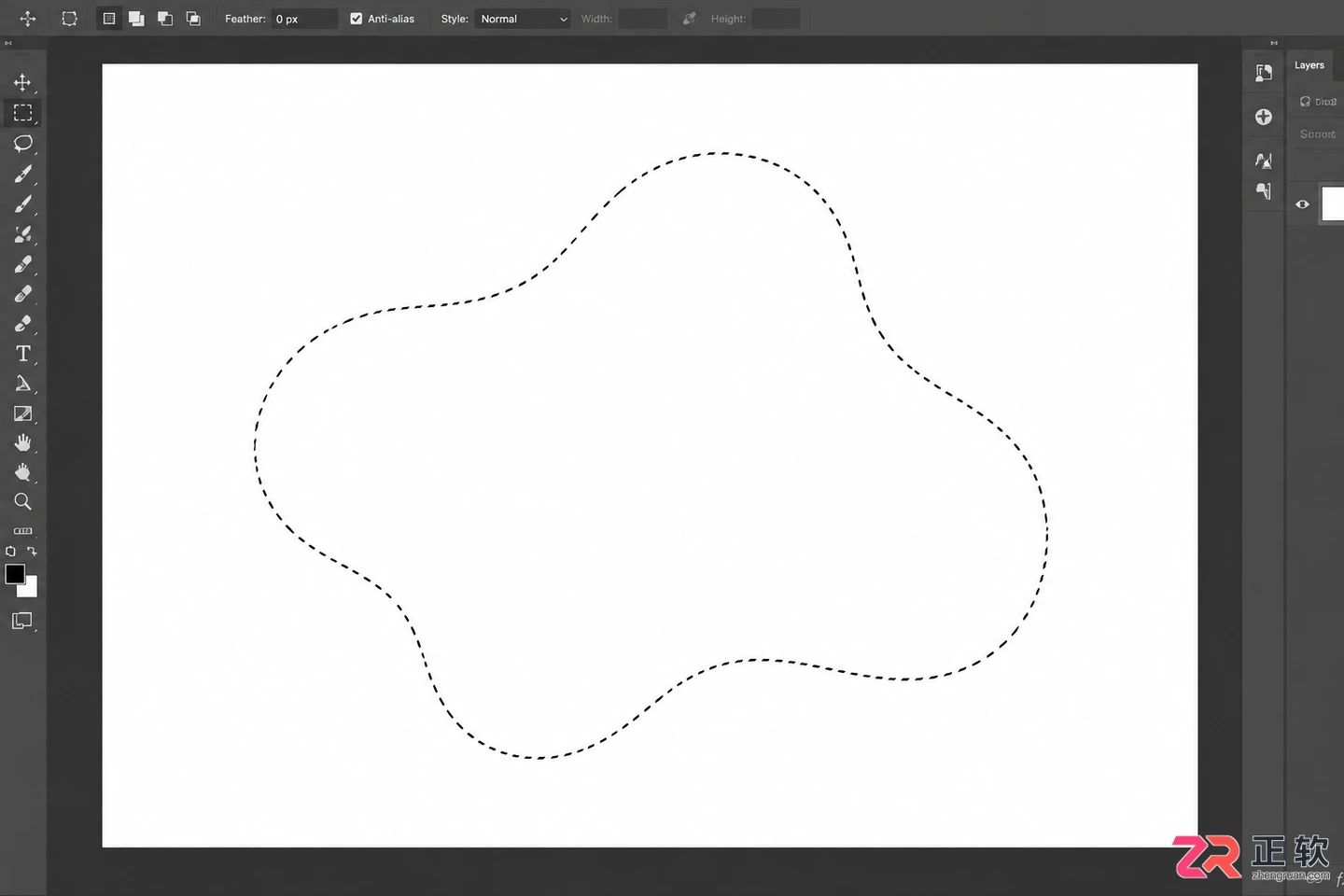Viewport: 1344px width, 896px height.
Task: Click the plus icon in side panel
Action: [x=1264, y=117]
